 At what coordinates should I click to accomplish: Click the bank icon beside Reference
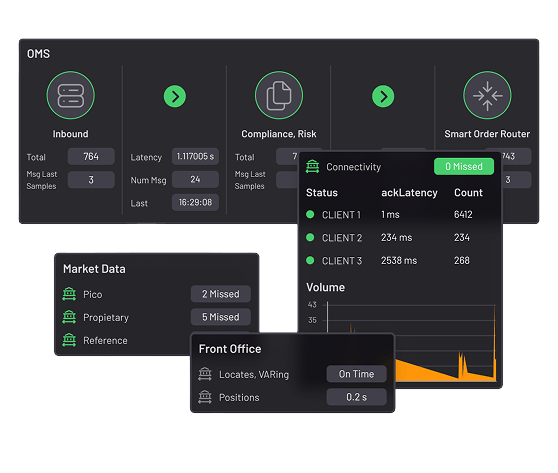(x=69, y=340)
